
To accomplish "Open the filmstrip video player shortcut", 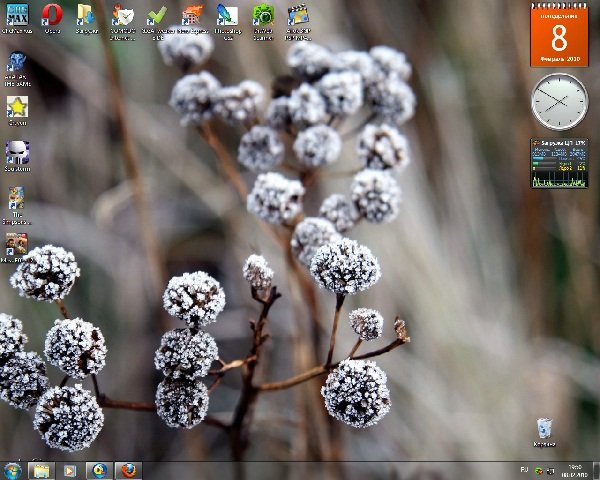I will coord(298,15).
